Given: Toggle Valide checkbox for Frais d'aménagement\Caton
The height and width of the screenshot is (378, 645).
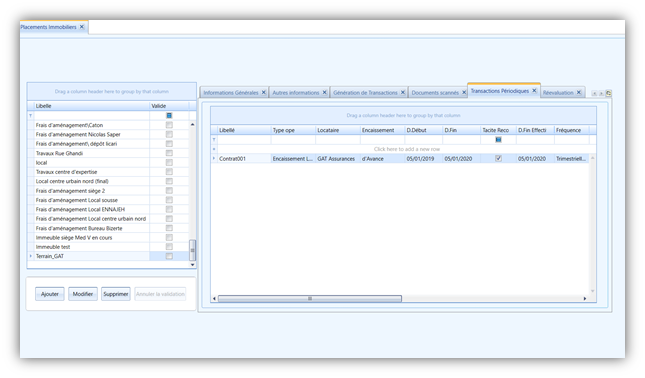Looking at the screenshot, I should coord(169,125).
